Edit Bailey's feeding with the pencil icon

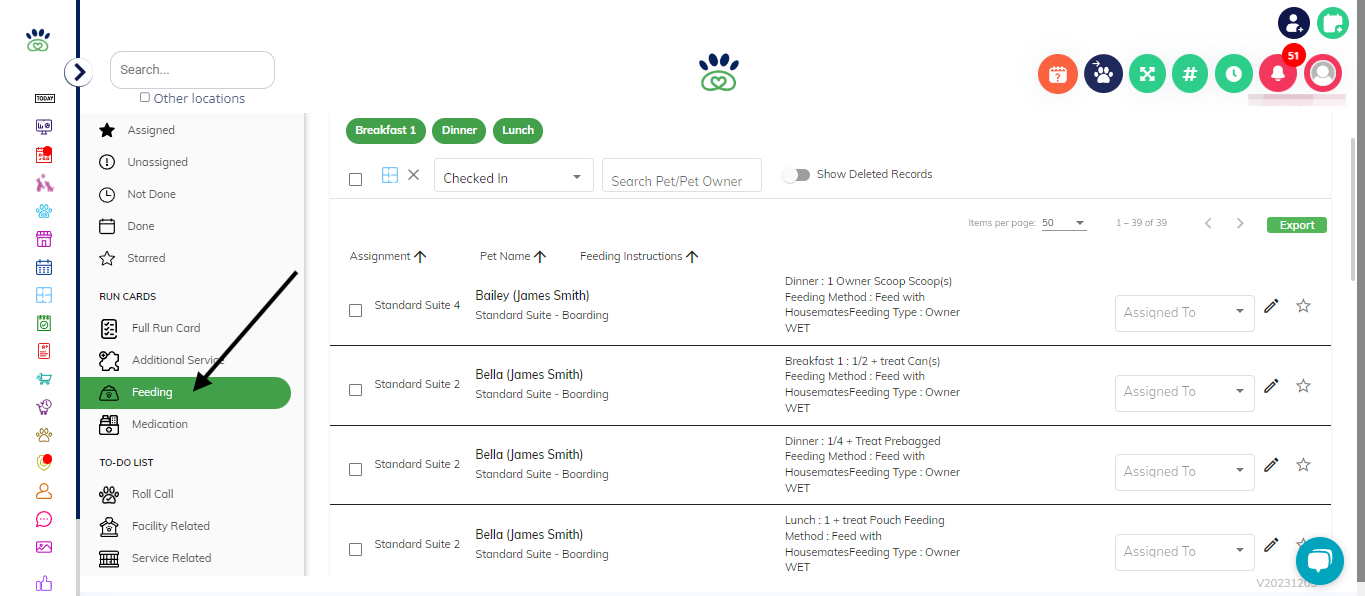pos(1271,306)
